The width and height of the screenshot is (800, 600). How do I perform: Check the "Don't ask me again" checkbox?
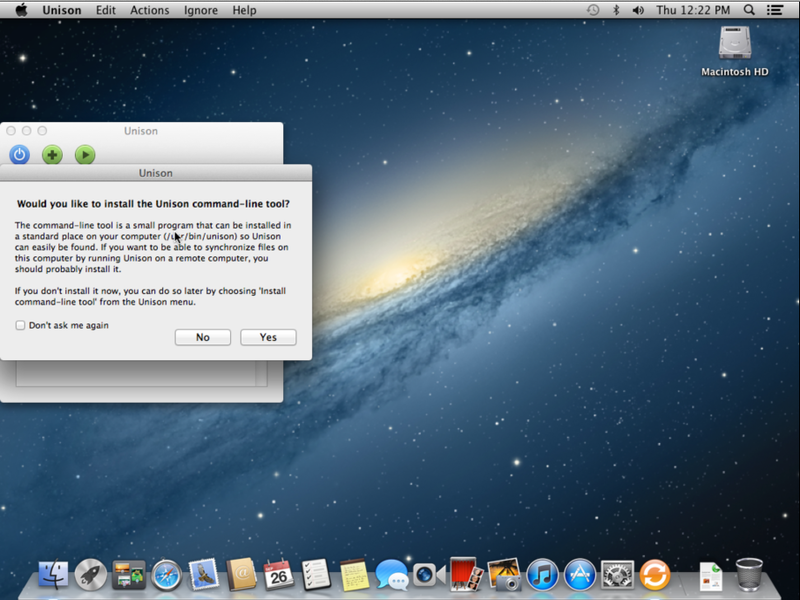20,325
